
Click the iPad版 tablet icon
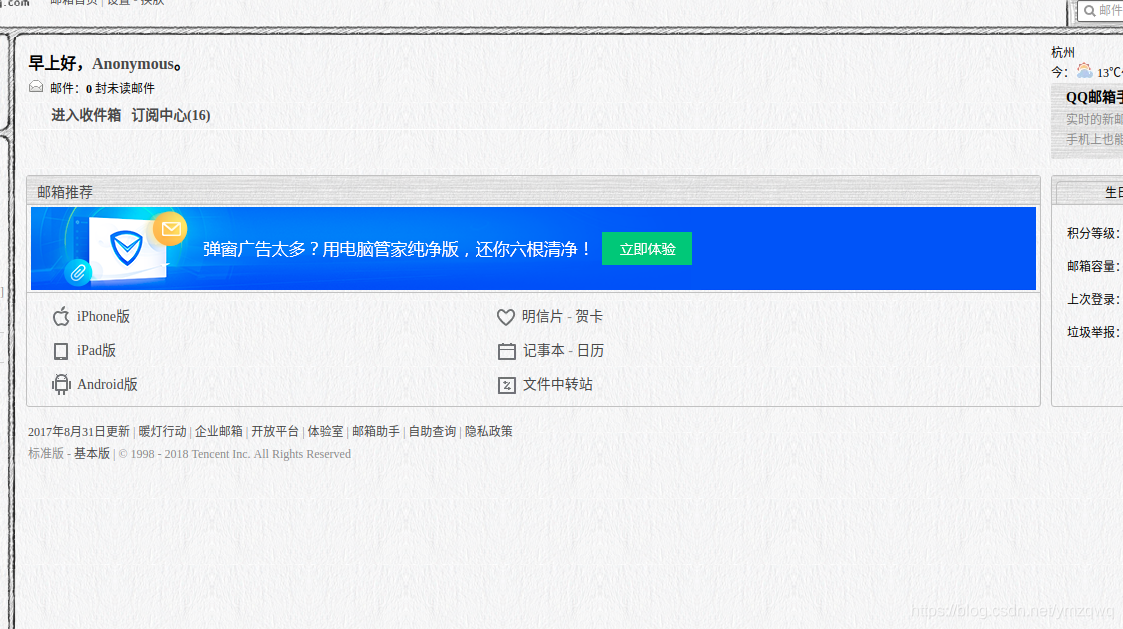pyautogui.click(x=61, y=350)
